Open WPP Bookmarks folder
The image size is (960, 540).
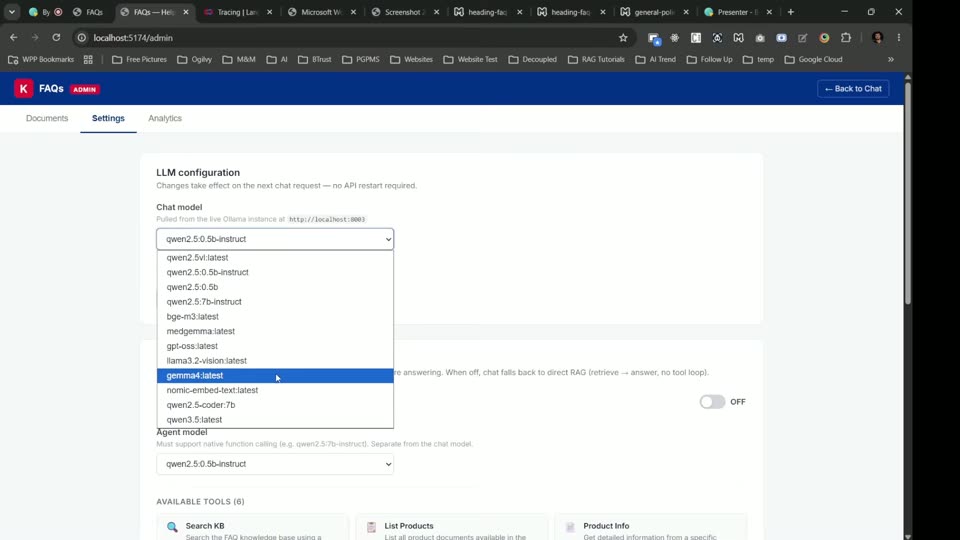coord(41,59)
